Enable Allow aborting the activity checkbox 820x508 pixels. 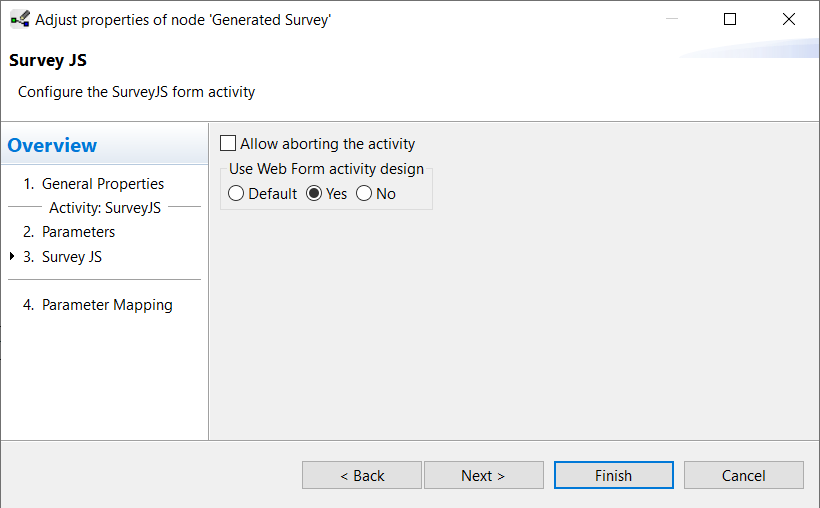(228, 143)
